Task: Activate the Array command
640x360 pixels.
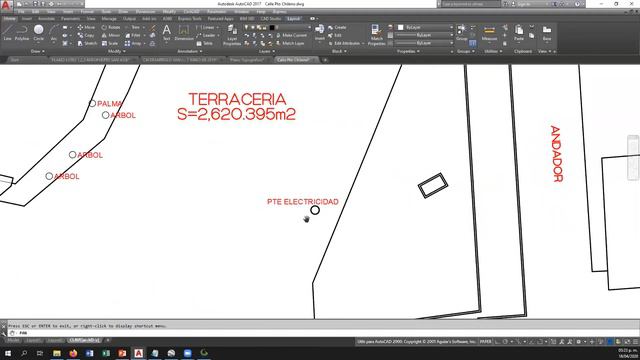Action: [x=134, y=43]
